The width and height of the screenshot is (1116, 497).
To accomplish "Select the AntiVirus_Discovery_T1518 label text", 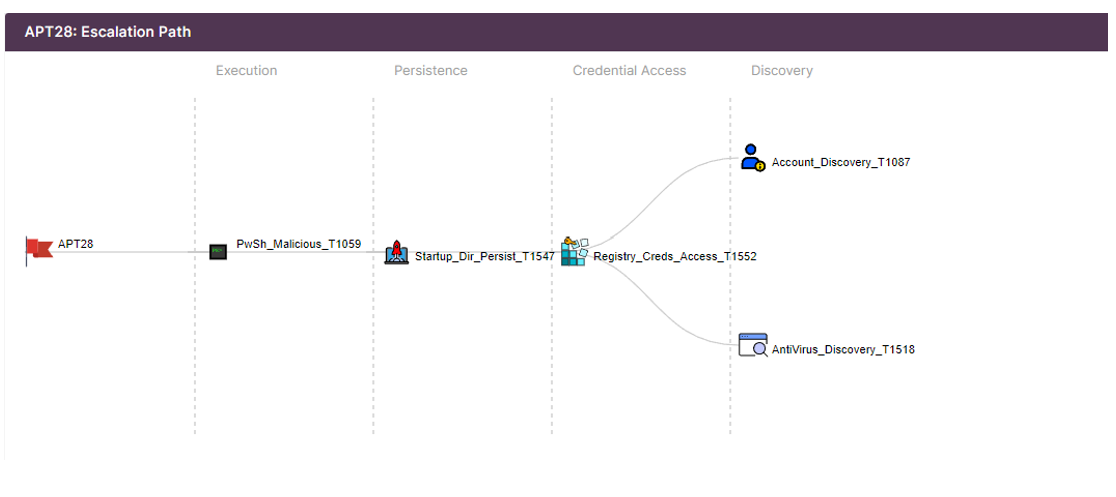I will pyautogui.click(x=843, y=350).
